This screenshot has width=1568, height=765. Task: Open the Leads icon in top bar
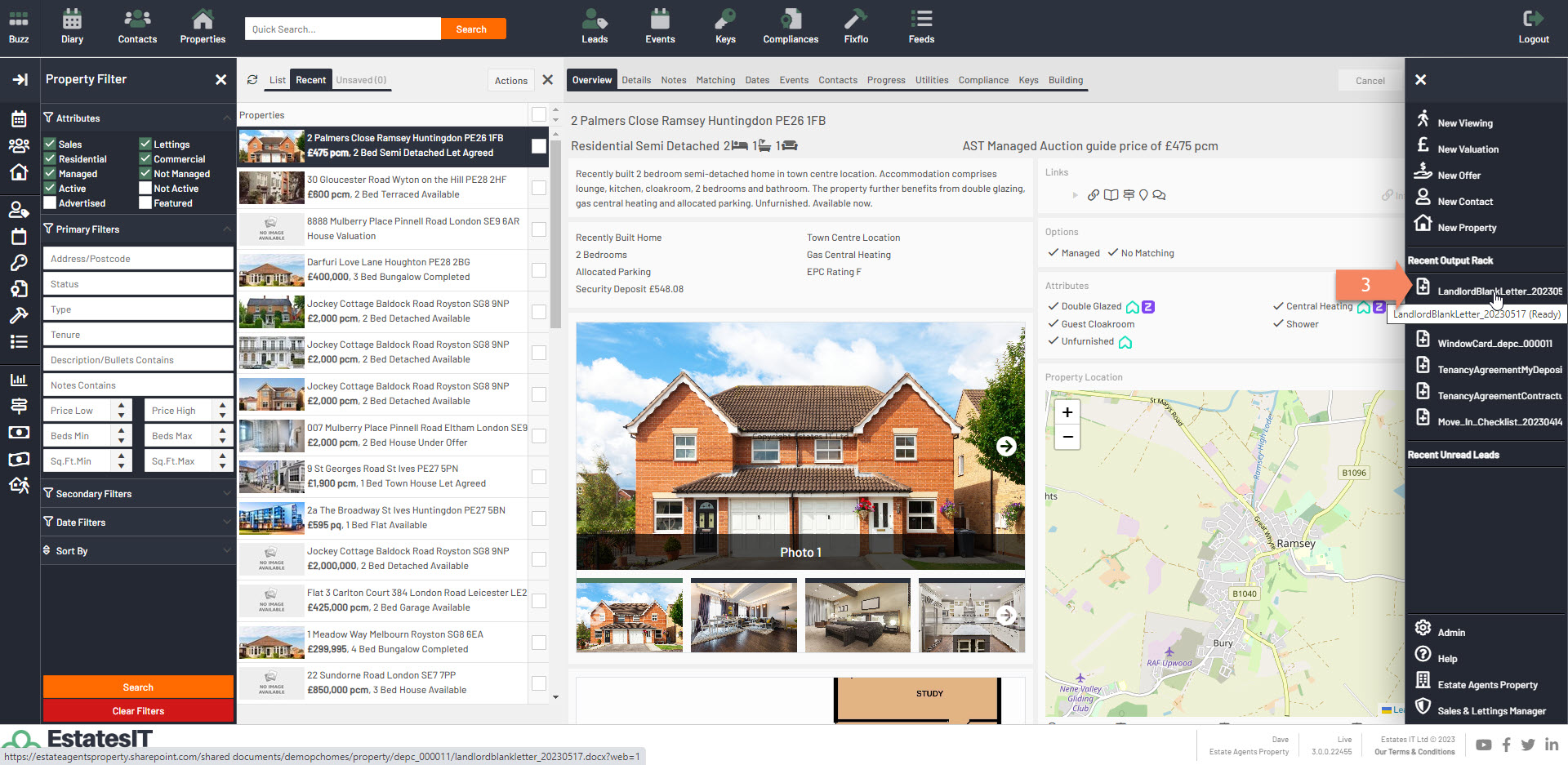coord(594,20)
